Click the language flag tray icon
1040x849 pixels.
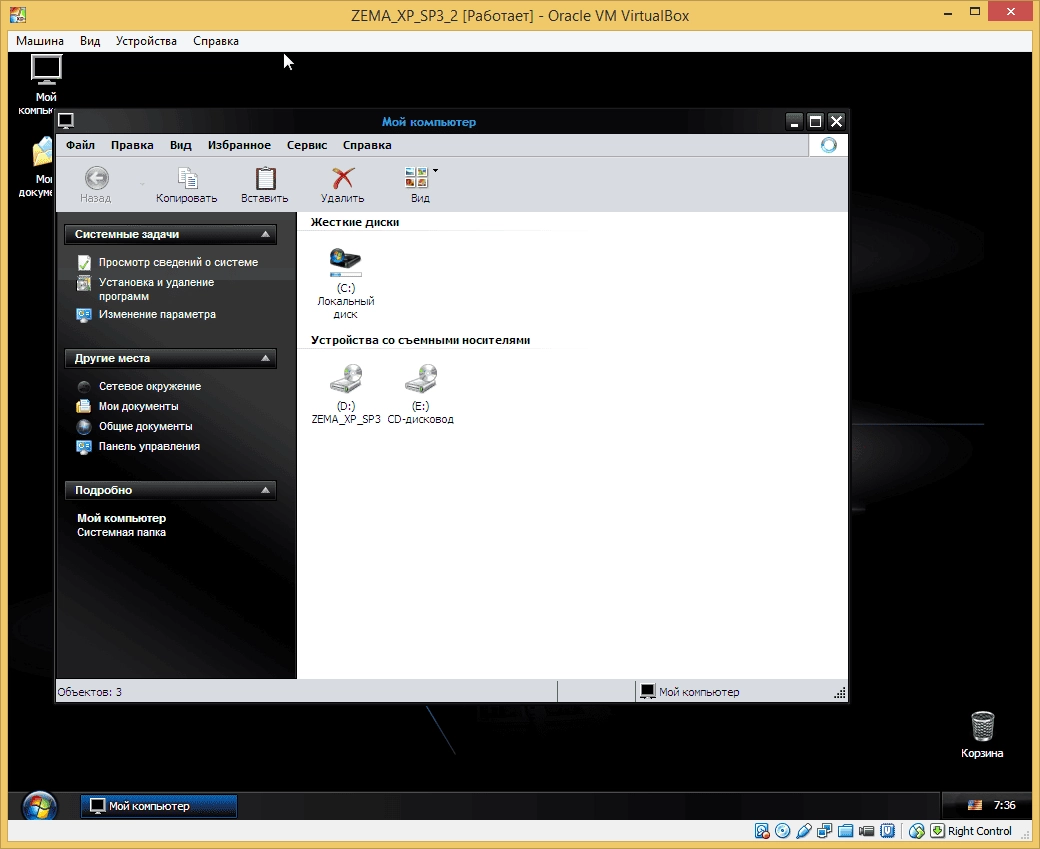[974, 805]
